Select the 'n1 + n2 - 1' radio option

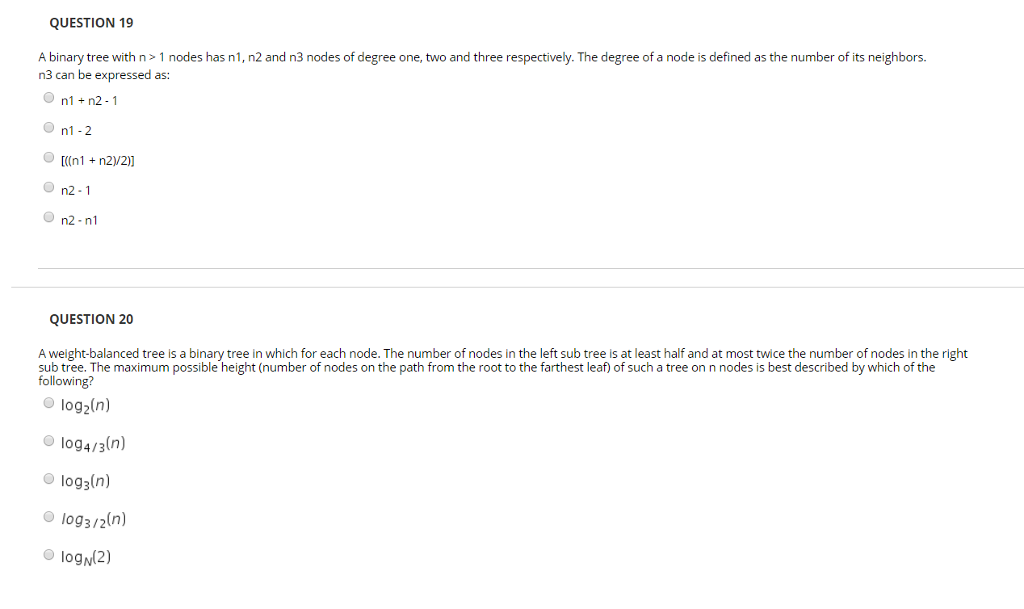[49, 98]
